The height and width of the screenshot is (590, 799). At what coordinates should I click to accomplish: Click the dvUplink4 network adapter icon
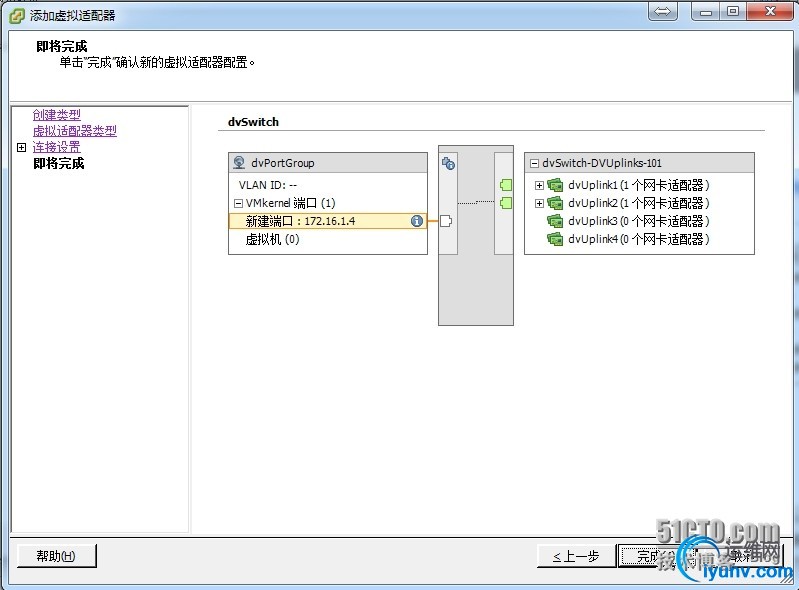555,239
